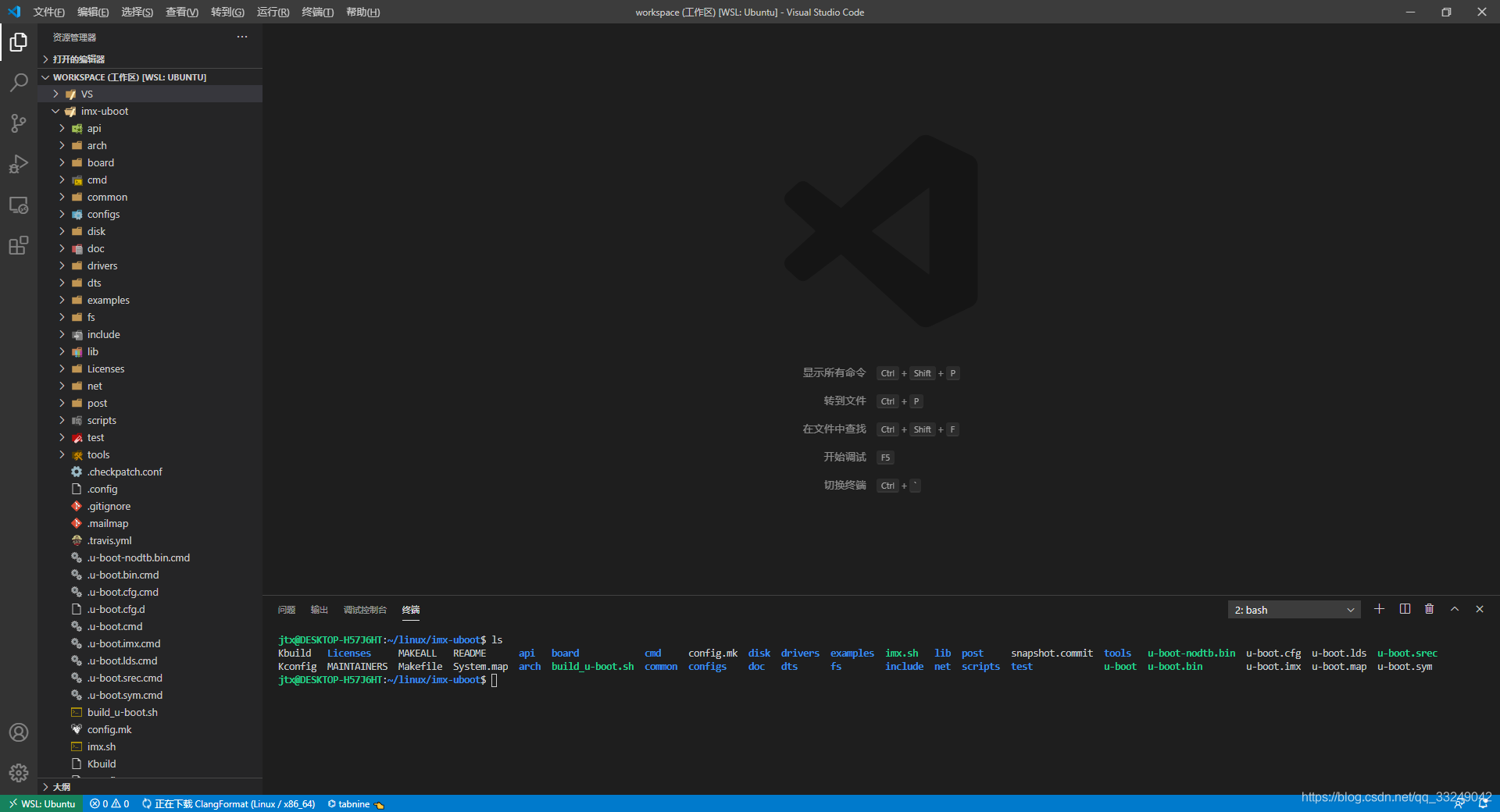Switch to the Debug Console tab
This screenshot has height=812, width=1500.
coord(365,610)
